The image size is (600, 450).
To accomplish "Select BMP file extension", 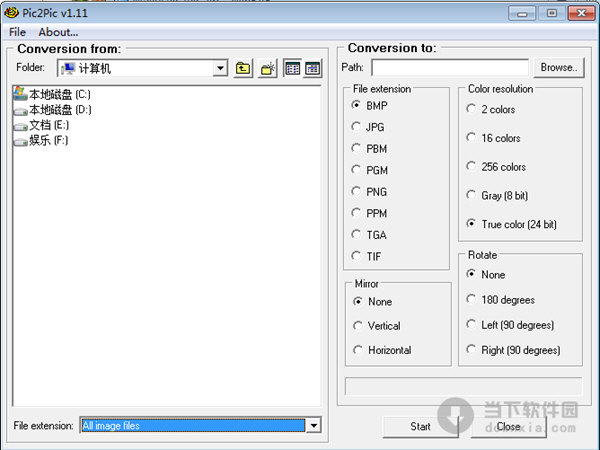I will (370, 105).
